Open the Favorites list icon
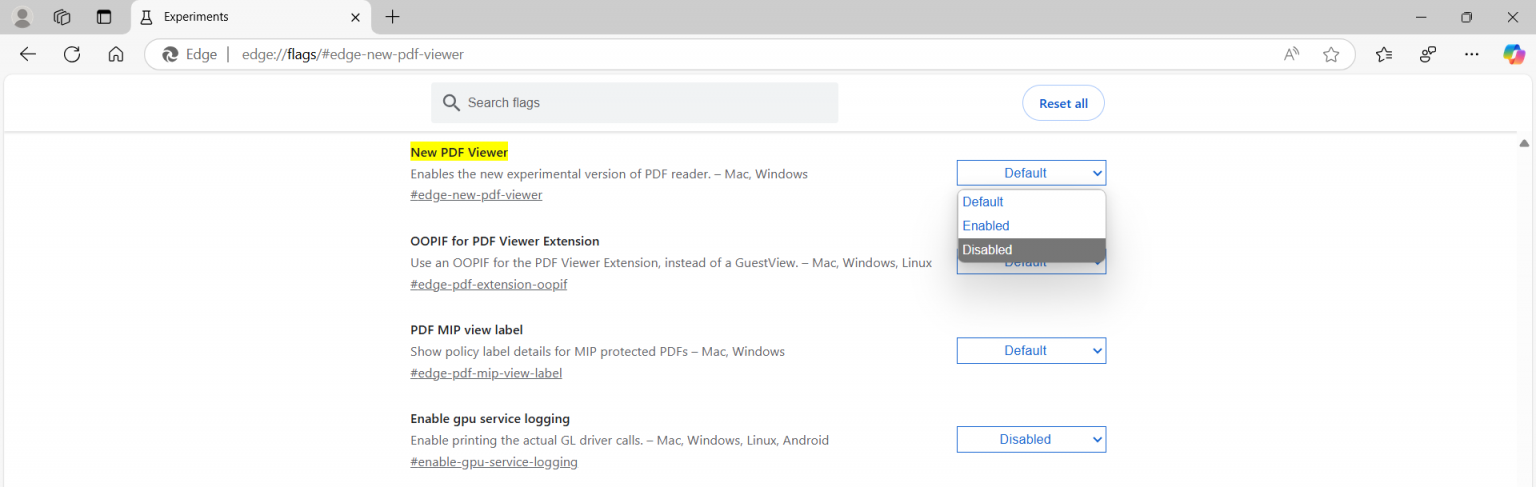This screenshot has width=1536, height=487. tap(1384, 54)
